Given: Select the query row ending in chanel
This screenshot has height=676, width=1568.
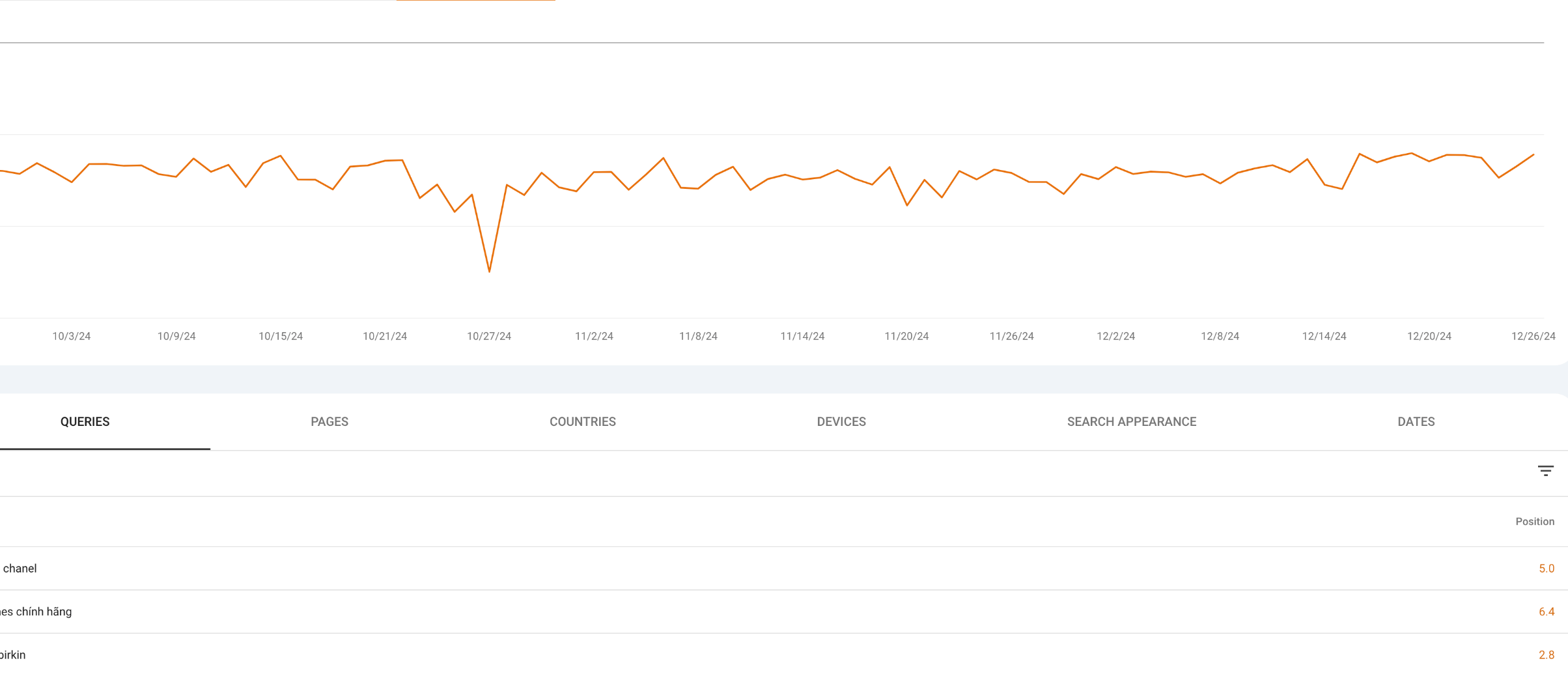Looking at the screenshot, I should [784, 569].
